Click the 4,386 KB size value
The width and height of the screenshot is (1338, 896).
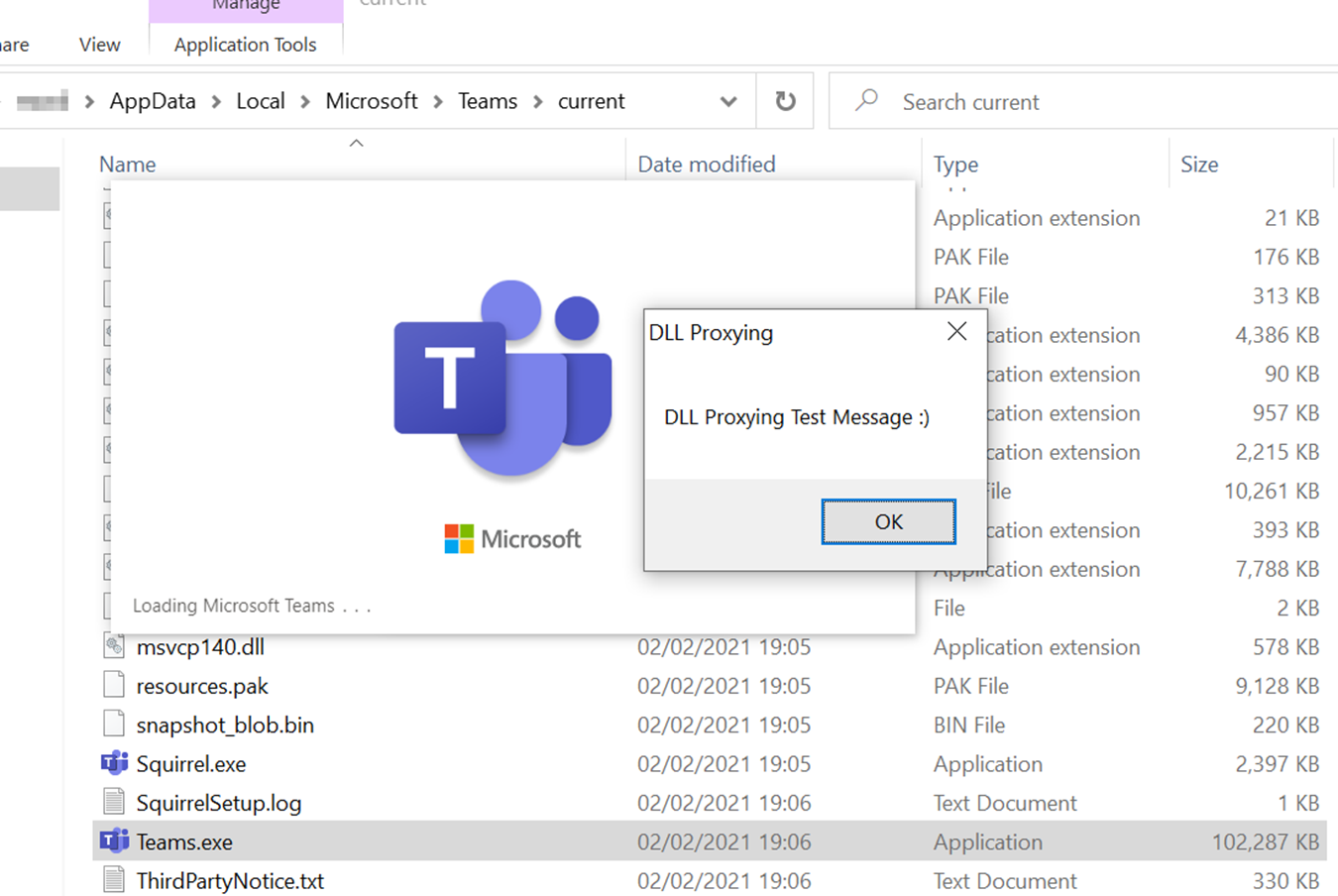click(x=1277, y=335)
